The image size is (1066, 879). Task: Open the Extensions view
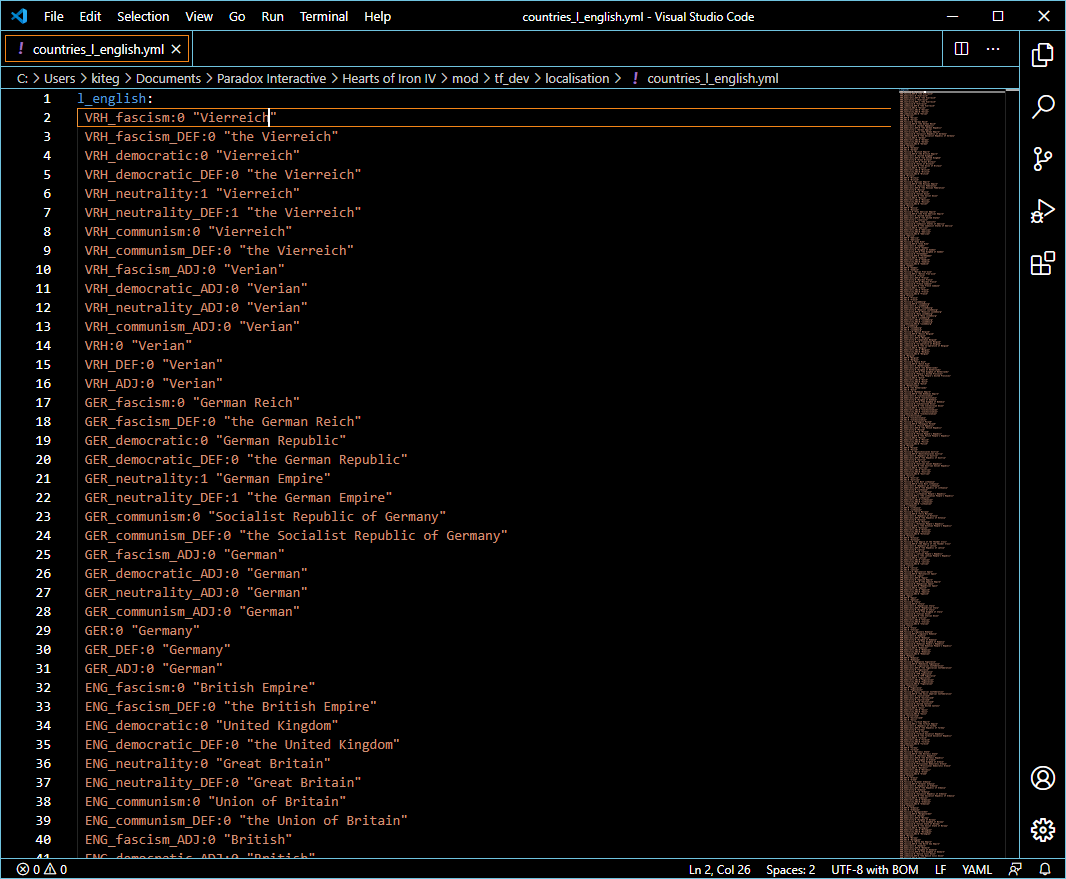click(1042, 263)
